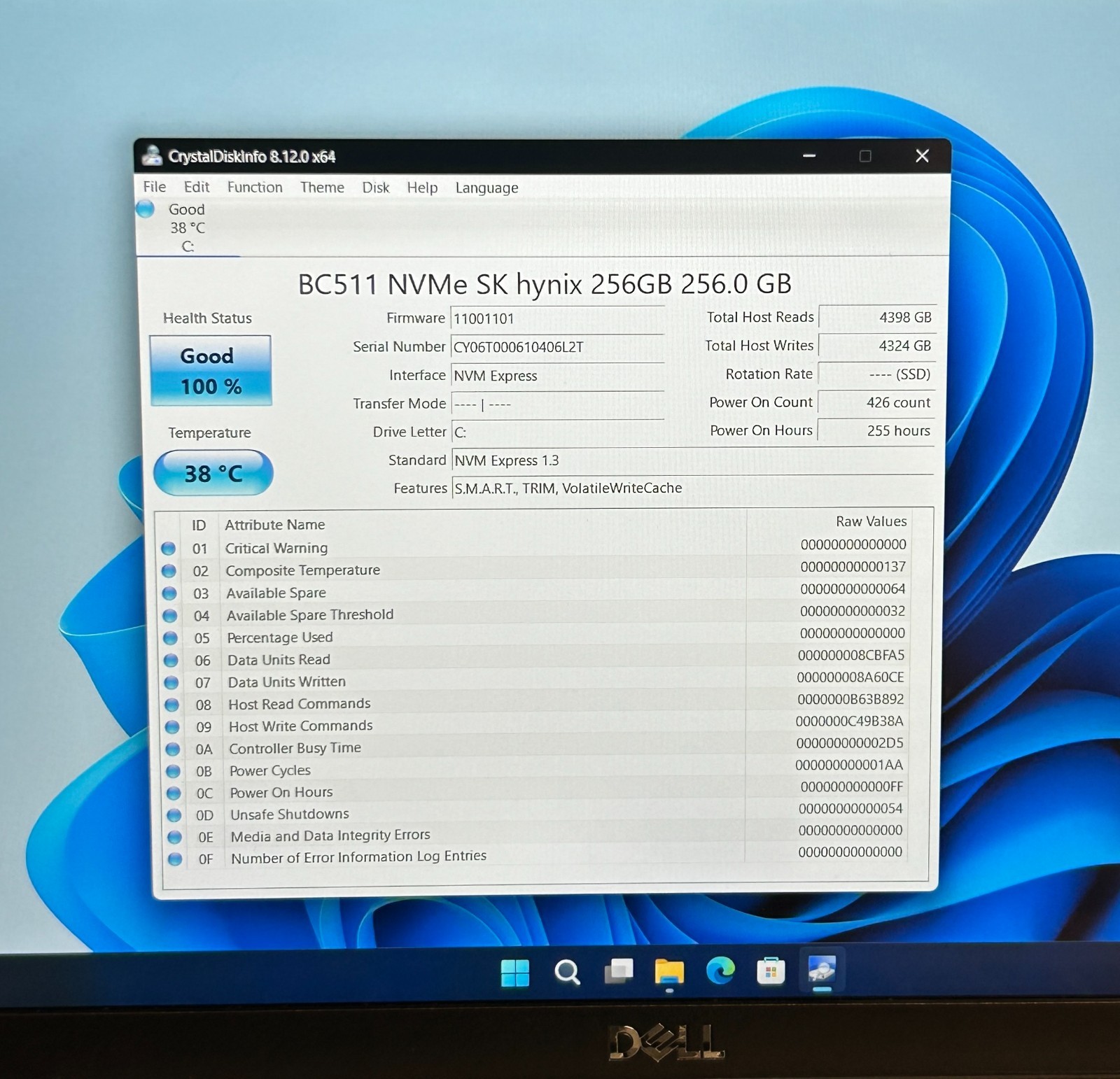Click the Rotation Rate value ---- (SSD)
Screen dimensions: 1120x1079
876,374
